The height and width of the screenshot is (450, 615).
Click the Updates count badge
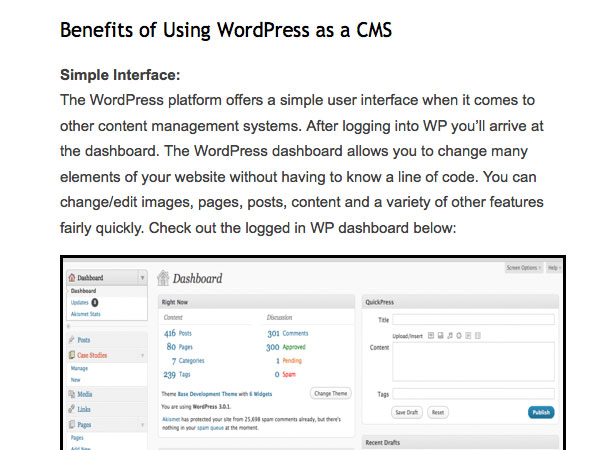point(95,302)
